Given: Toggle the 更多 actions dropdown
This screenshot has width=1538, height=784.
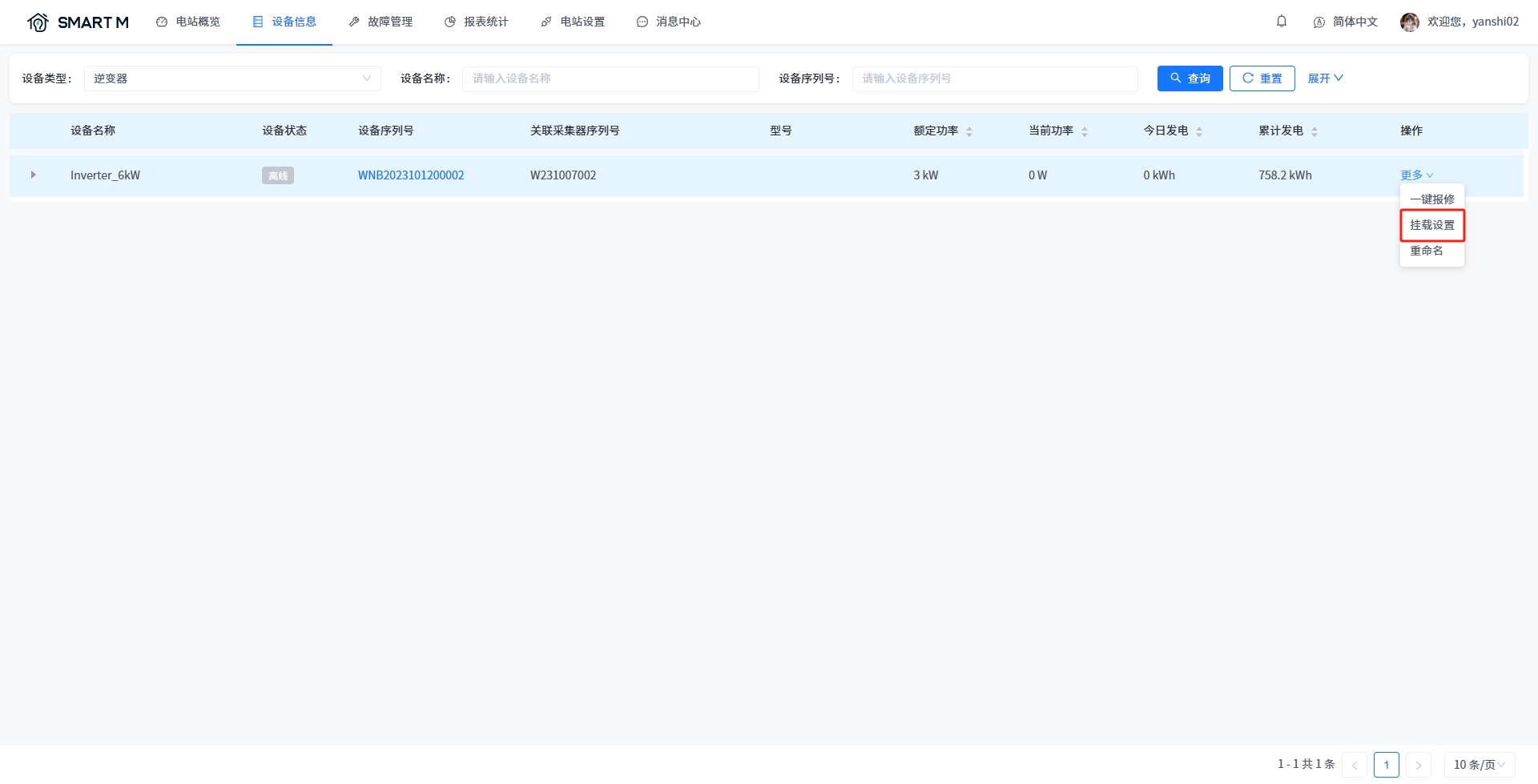Looking at the screenshot, I should point(1416,175).
